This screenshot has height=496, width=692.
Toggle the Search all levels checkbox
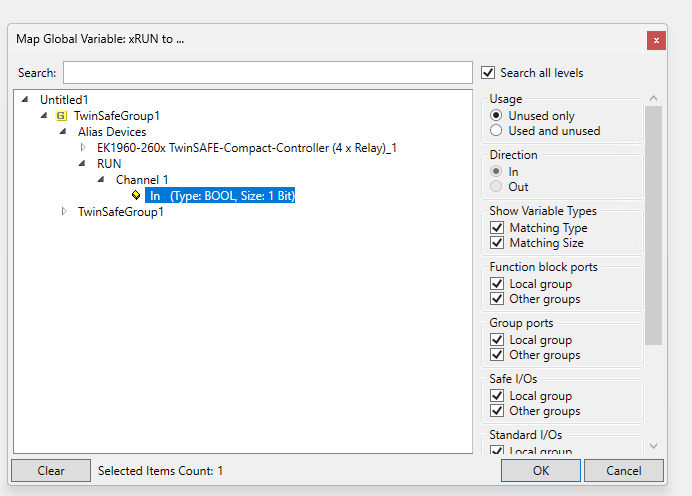pos(488,73)
